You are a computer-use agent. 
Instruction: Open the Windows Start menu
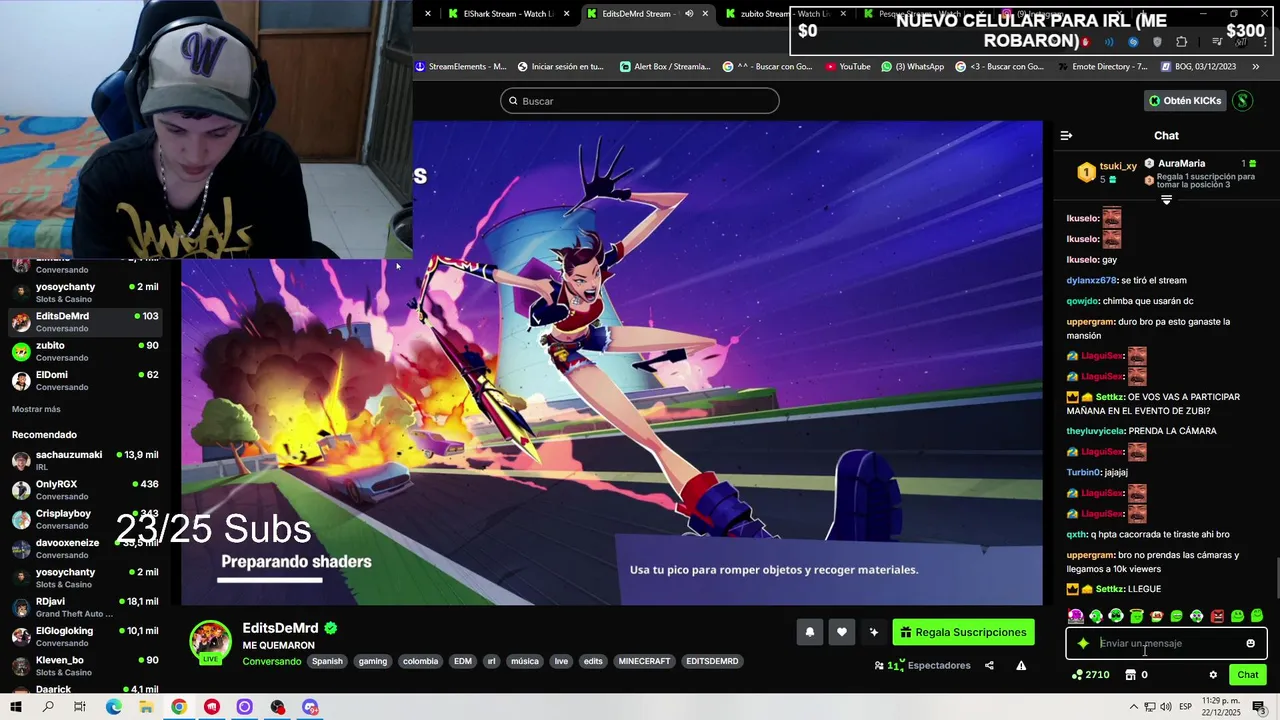[16, 707]
